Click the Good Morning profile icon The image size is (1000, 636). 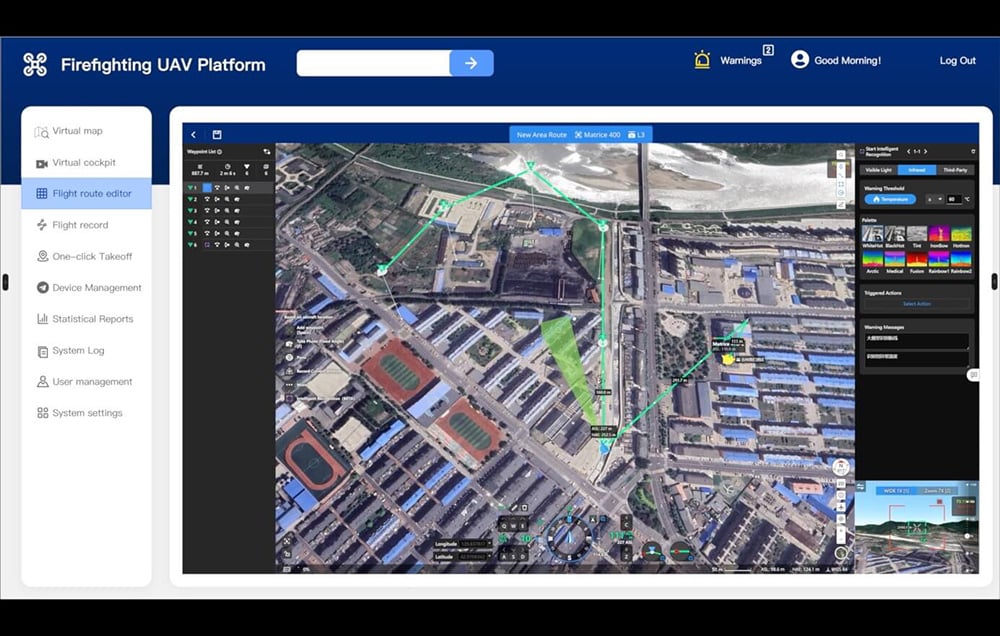[x=798, y=58]
